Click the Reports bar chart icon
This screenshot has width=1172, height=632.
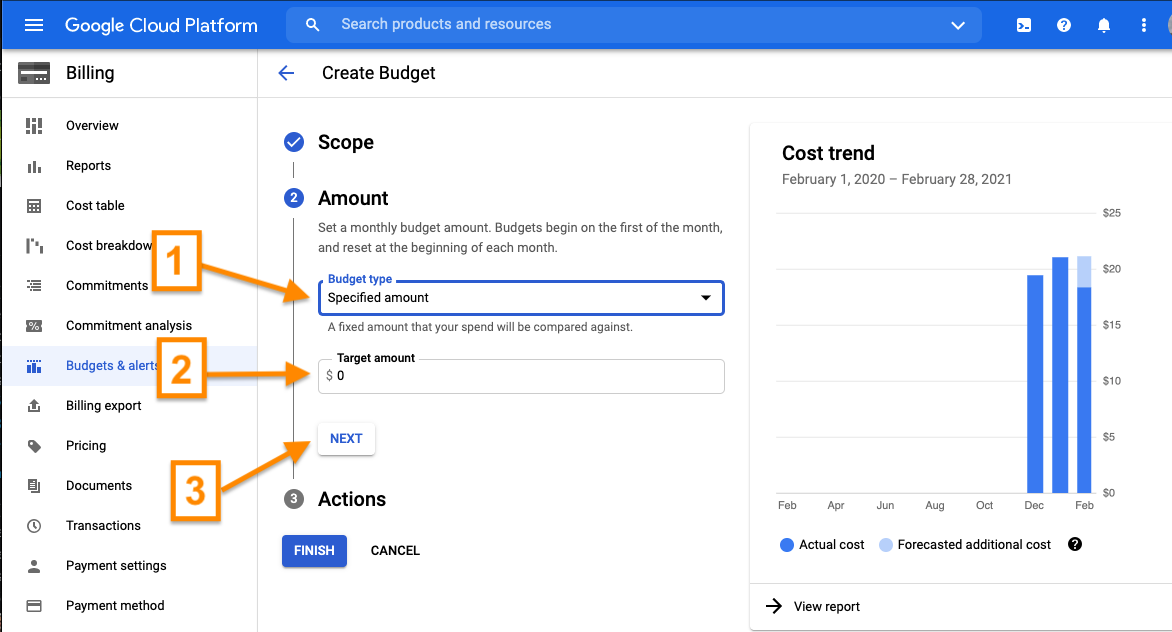(x=34, y=166)
